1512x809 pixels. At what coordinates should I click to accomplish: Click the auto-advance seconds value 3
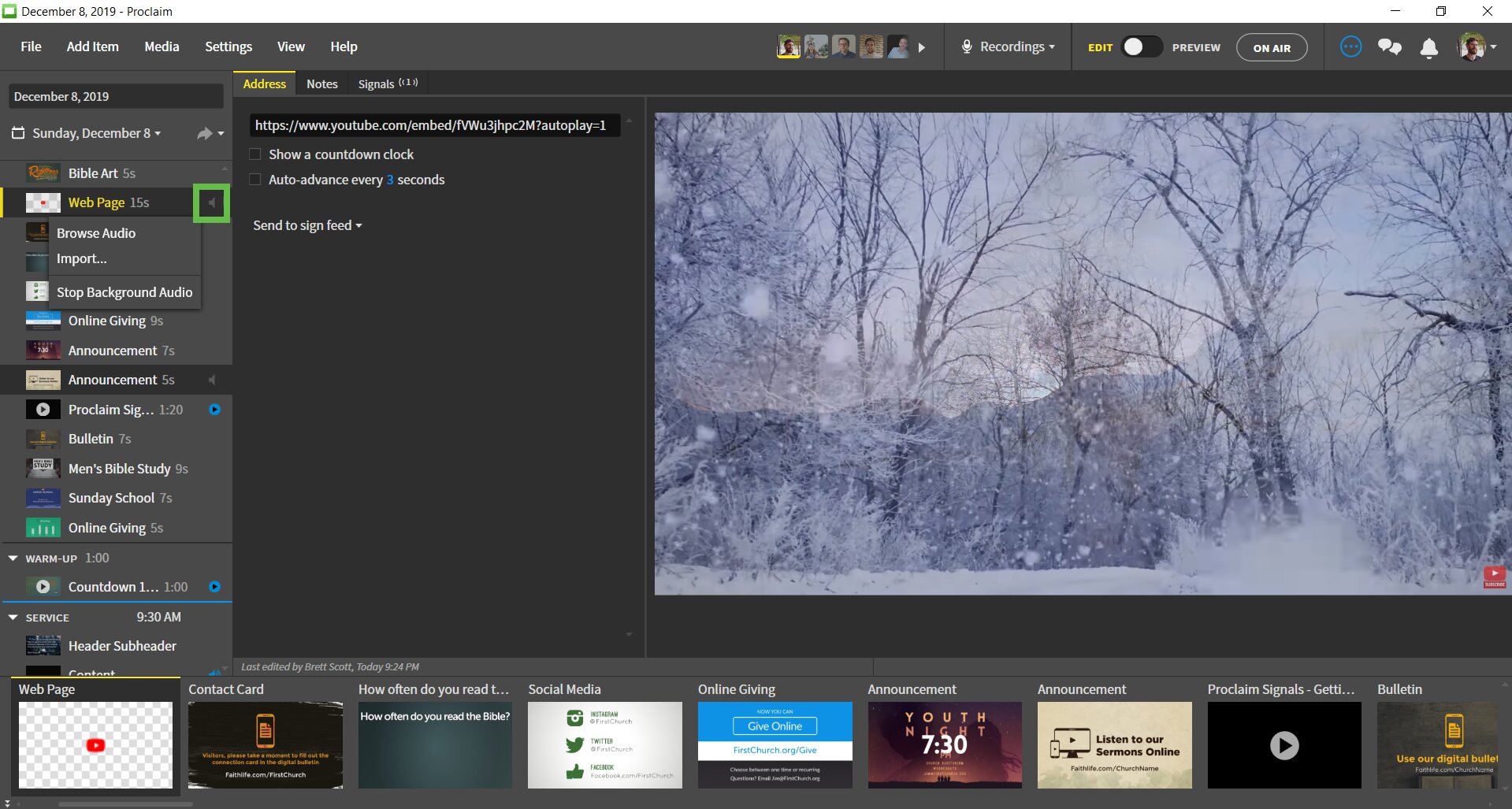click(x=390, y=180)
